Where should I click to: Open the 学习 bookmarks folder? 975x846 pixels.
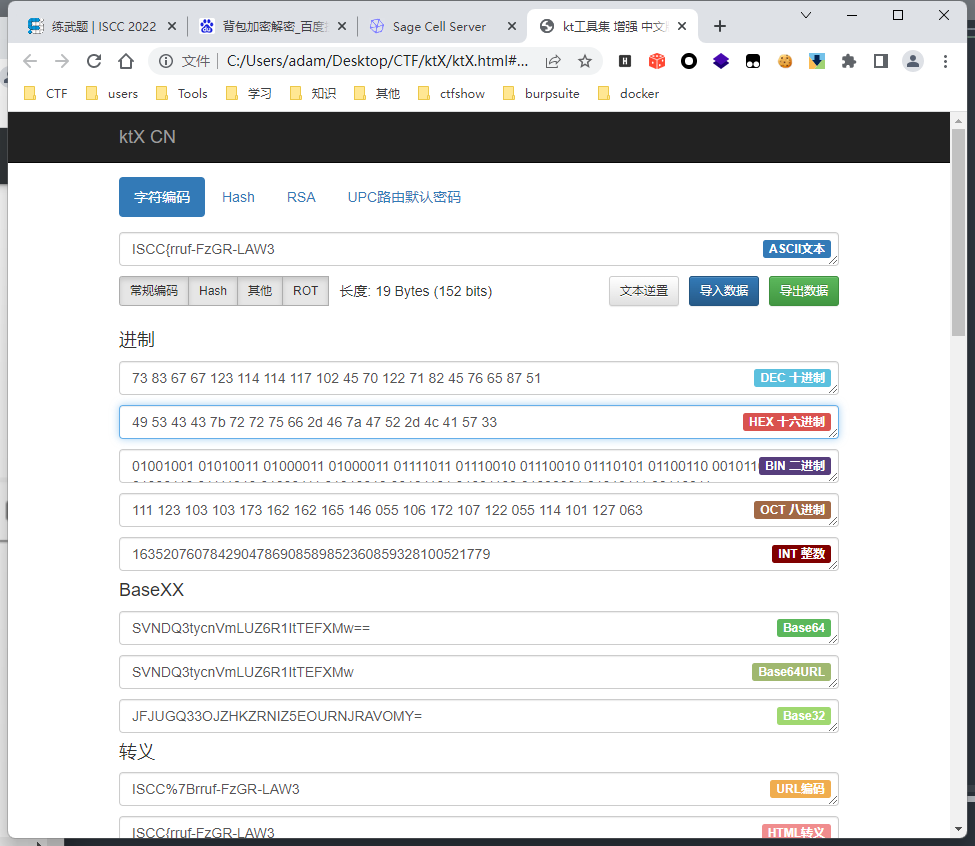249,93
